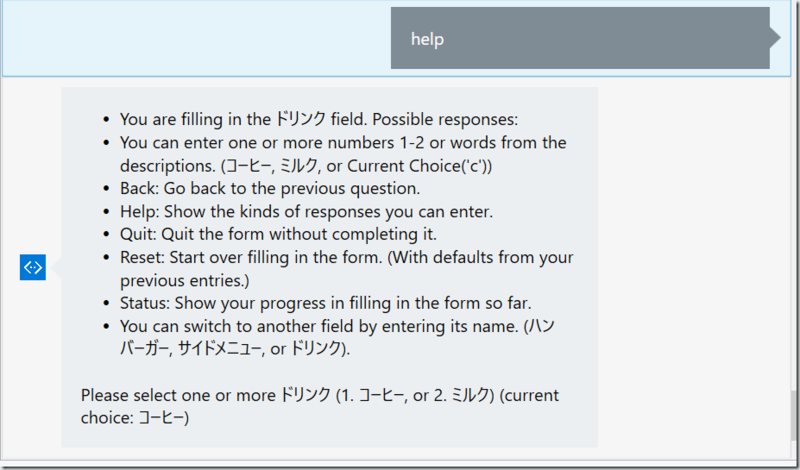This screenshot has height=470, width=800.
Task: Click the 'Quit: Quit the form' bullet line
Action: pyautogui.click(x=279, y=234)
